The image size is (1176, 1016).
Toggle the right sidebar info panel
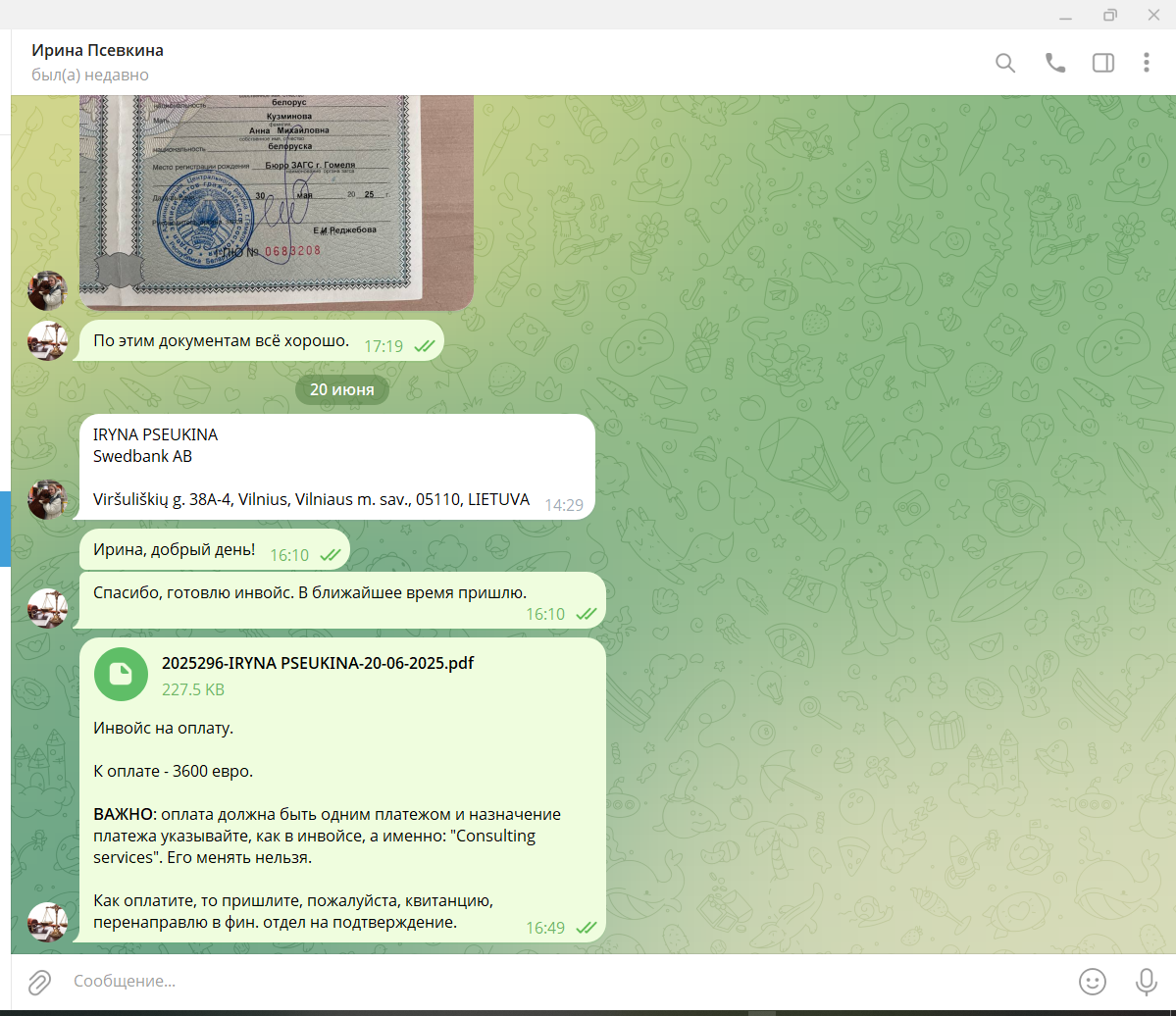pyautogui.click(x=1103, y=63)
